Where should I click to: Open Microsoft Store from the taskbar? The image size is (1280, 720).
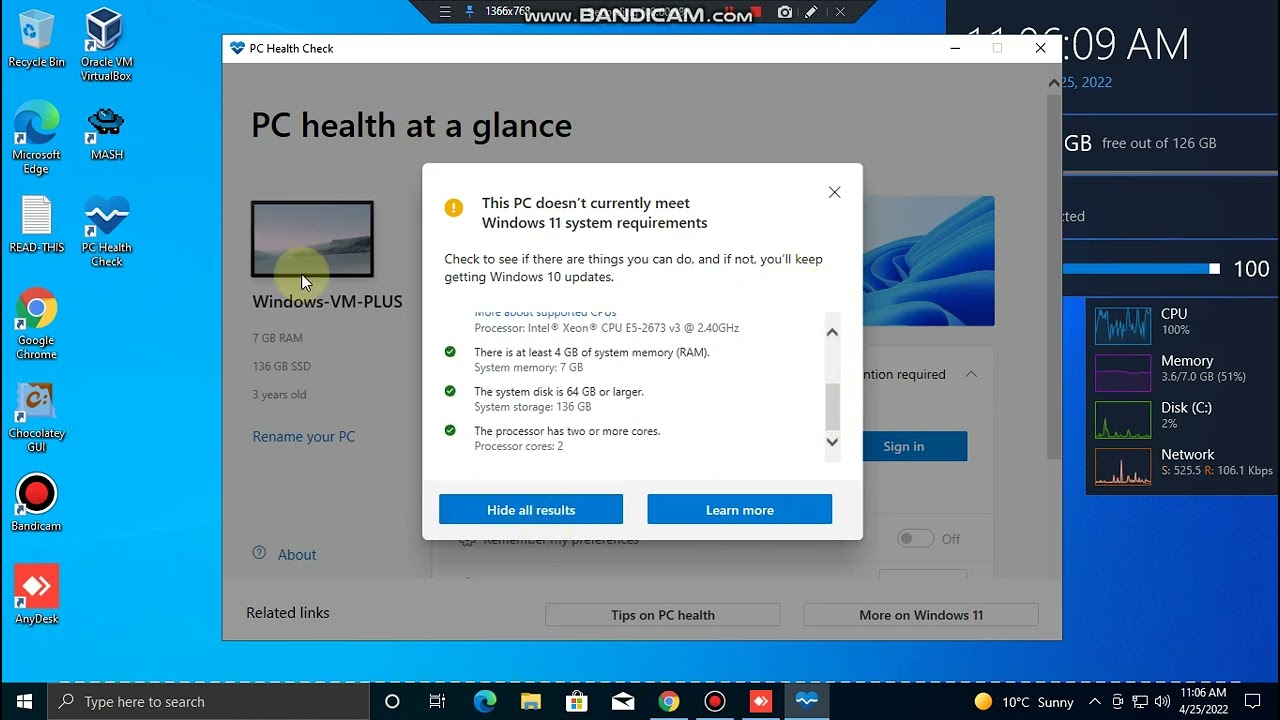tap(576, 701)
